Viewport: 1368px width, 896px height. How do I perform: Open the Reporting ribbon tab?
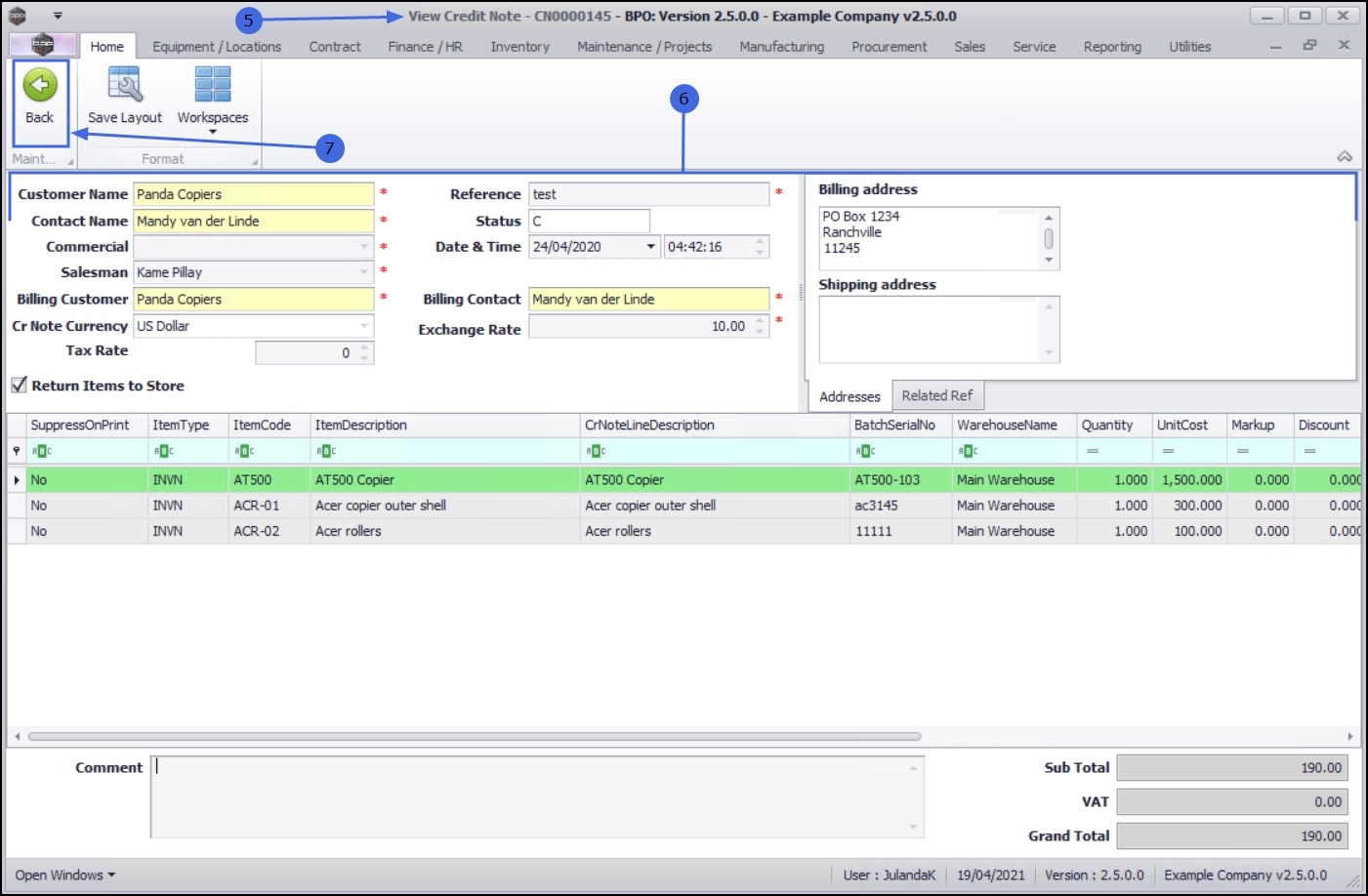pyautogui.click(x=1112, y=46)
